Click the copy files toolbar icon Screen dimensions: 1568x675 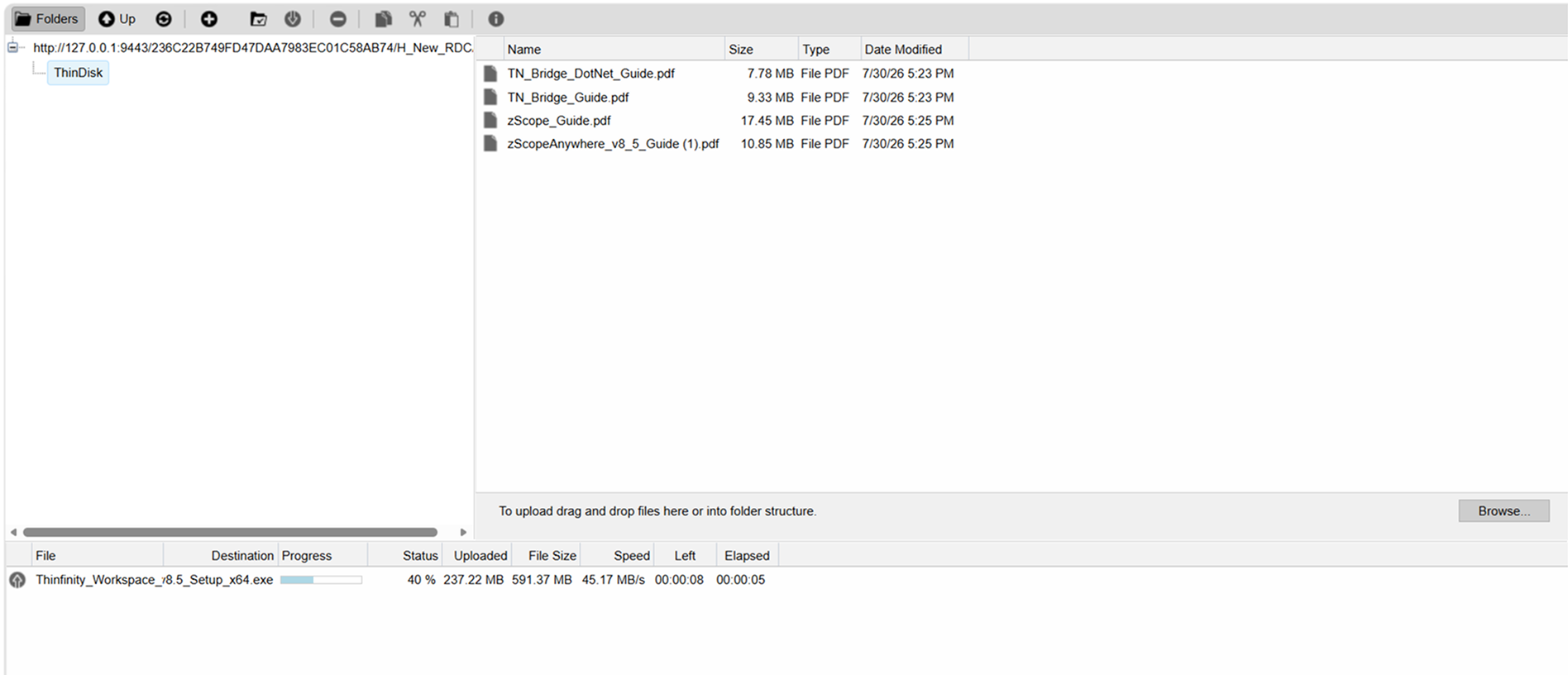pyautogui.click(x=384, y=19)
